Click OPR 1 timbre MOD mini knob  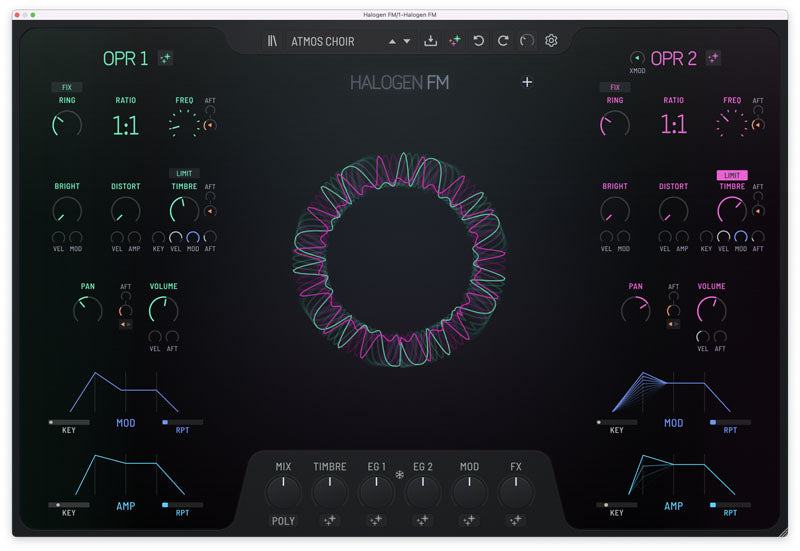193,237
